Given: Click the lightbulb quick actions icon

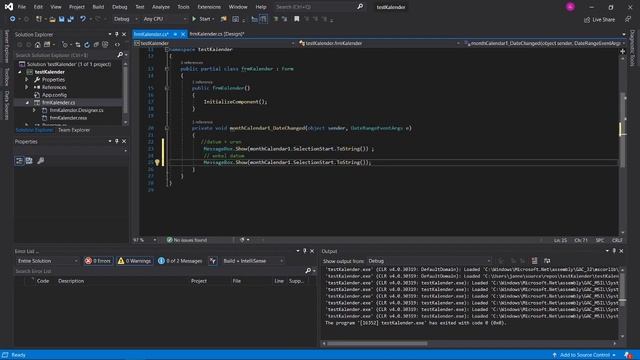Looking at the screenshot, I should tap(157, 162).
